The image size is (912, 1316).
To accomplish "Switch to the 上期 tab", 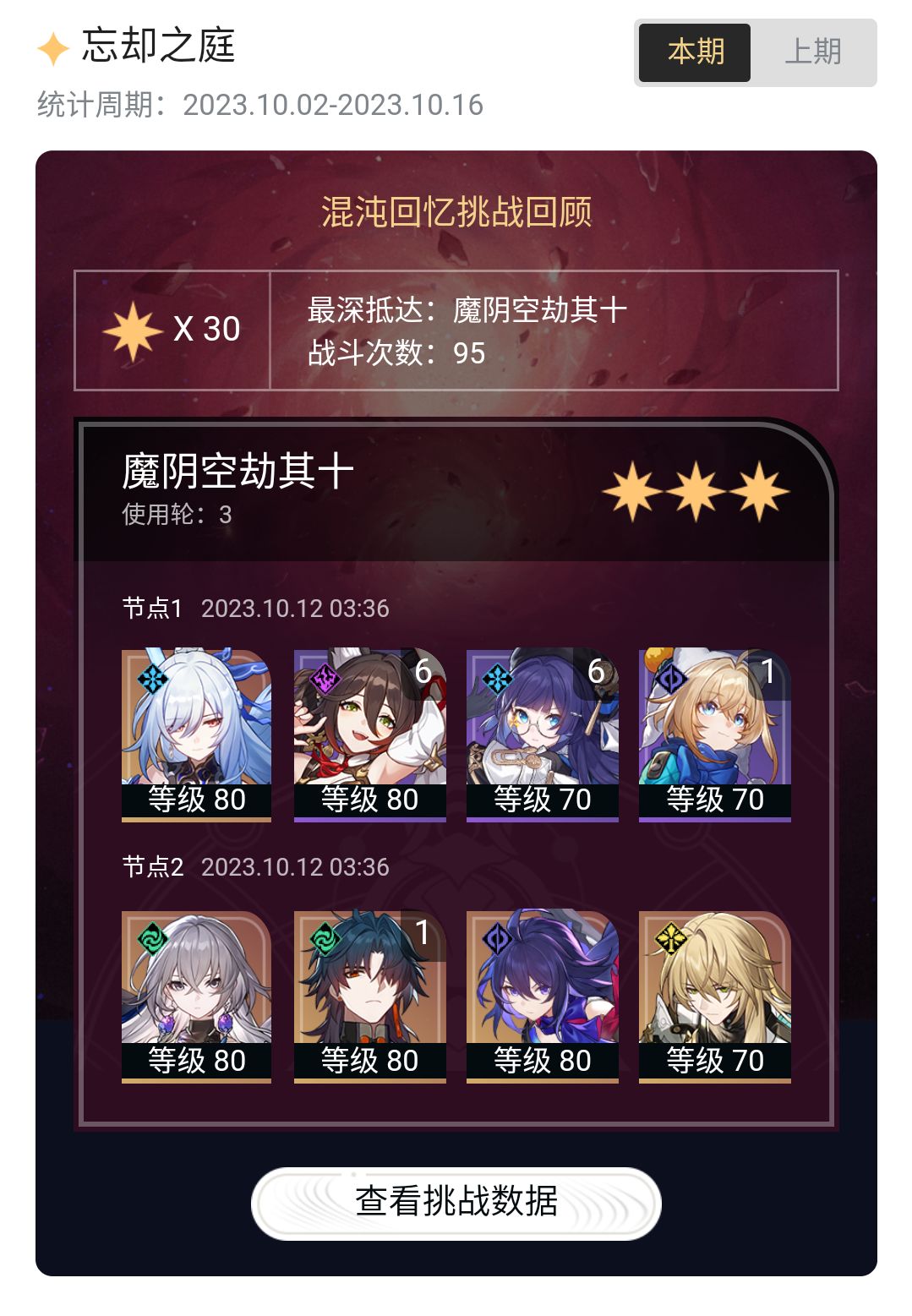I will [x=812, y=52].
